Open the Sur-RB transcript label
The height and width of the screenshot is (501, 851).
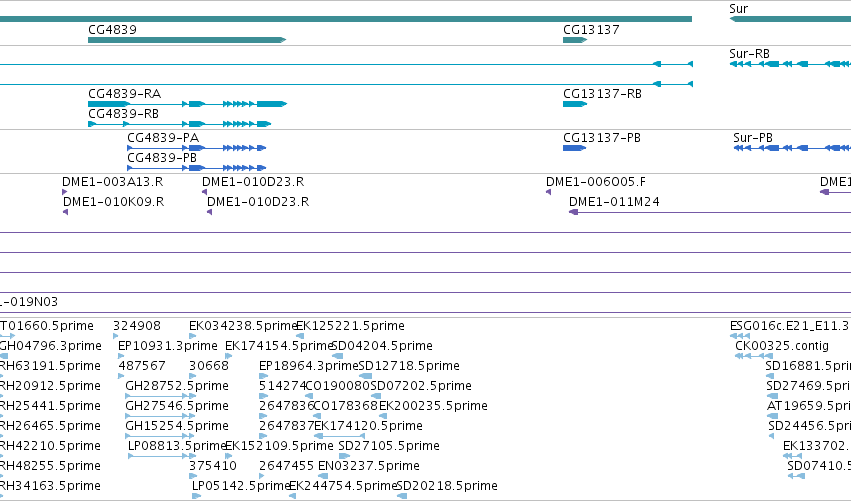(750, 54)
